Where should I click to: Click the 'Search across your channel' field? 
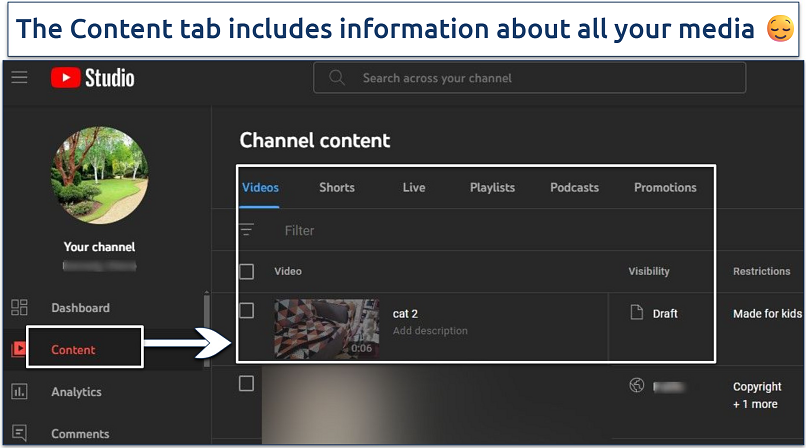click(x=540, y=78)
